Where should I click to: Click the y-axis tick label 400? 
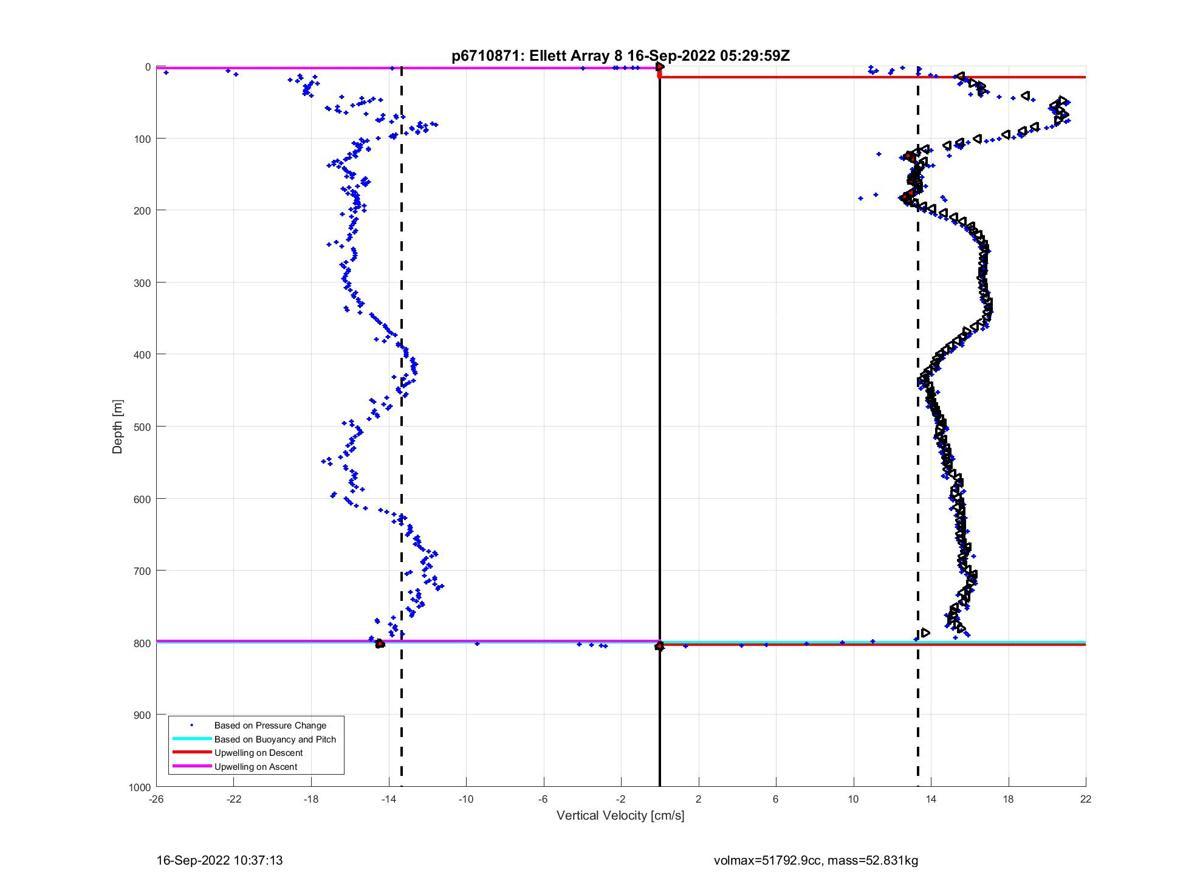click(142, 355)
